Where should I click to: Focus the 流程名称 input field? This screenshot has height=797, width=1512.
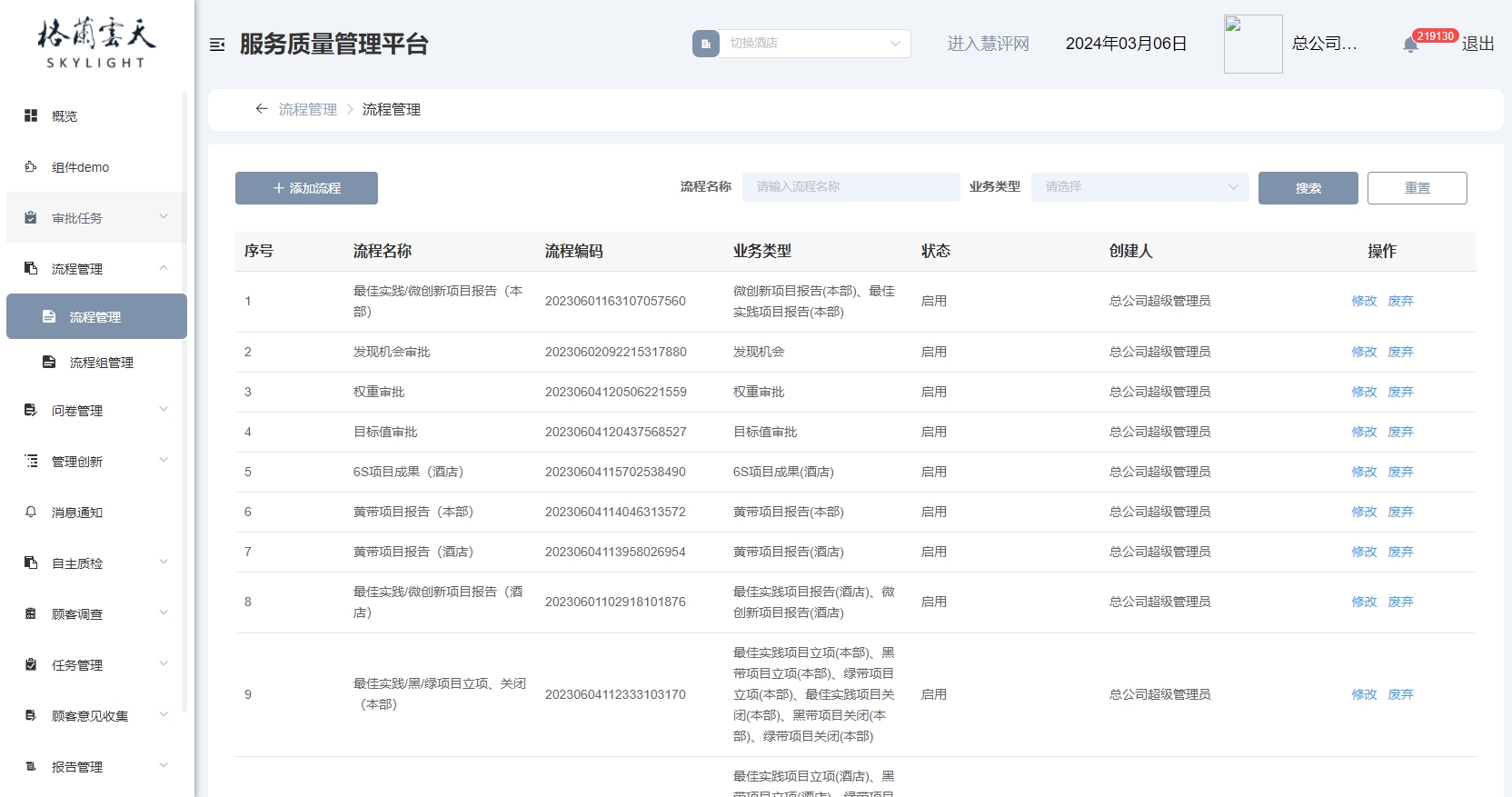click(851, 187)
